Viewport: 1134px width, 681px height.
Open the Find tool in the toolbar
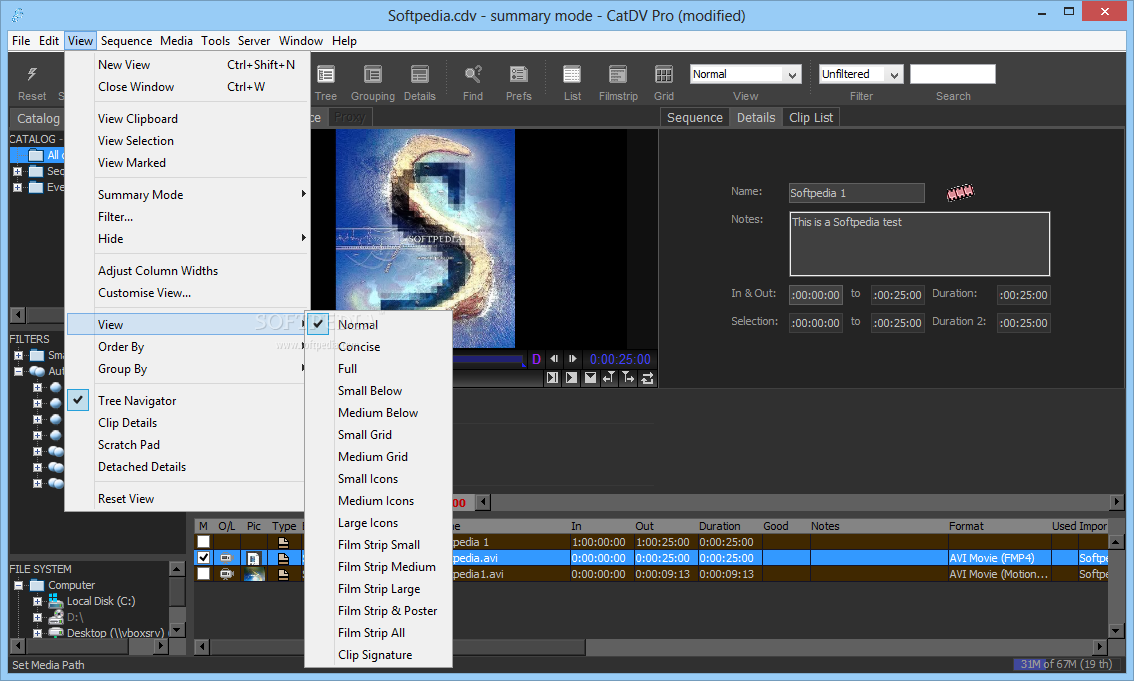coord(473,74)
